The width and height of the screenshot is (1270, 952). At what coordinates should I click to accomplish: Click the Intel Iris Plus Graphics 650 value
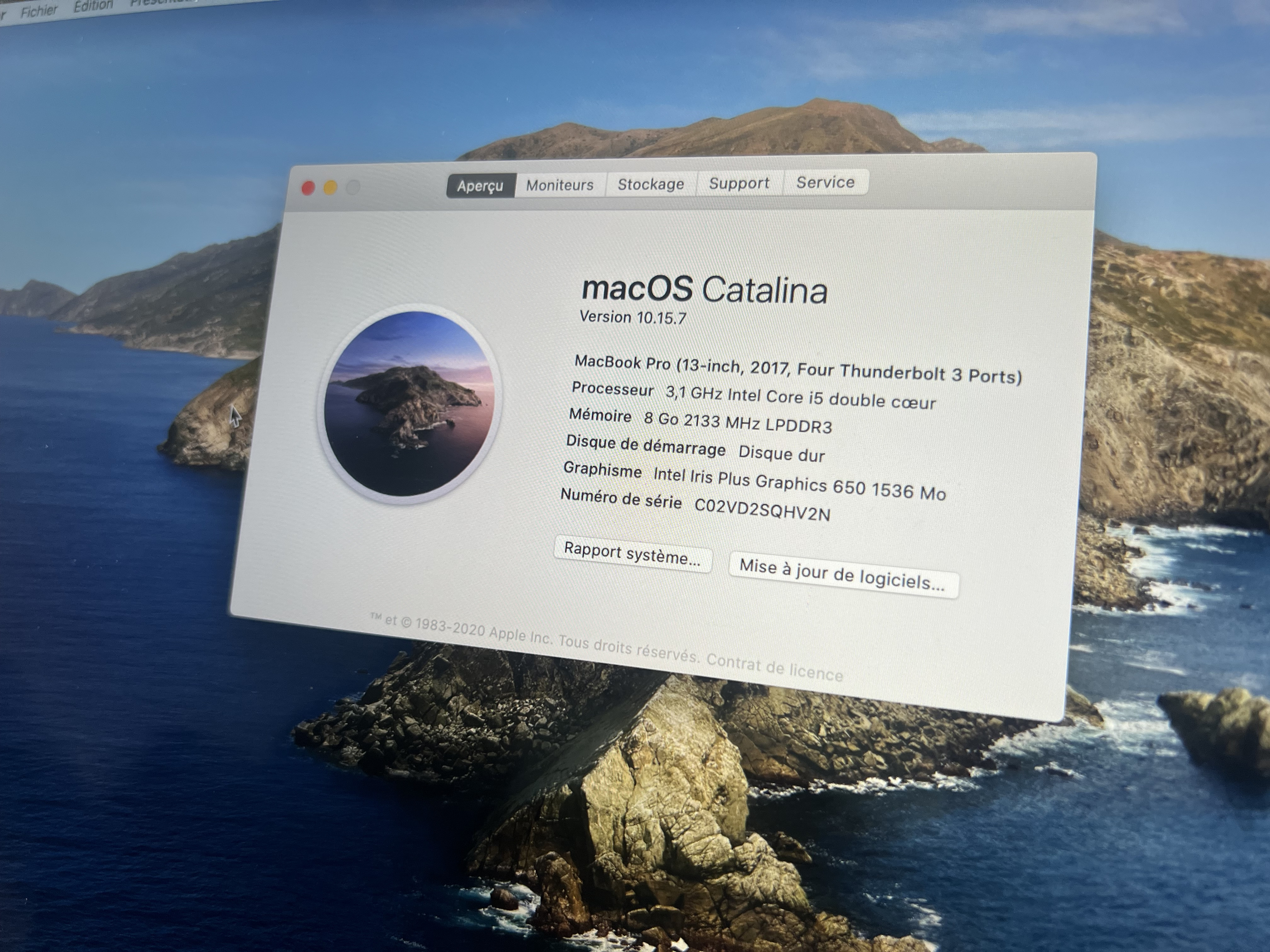[799, 483]
